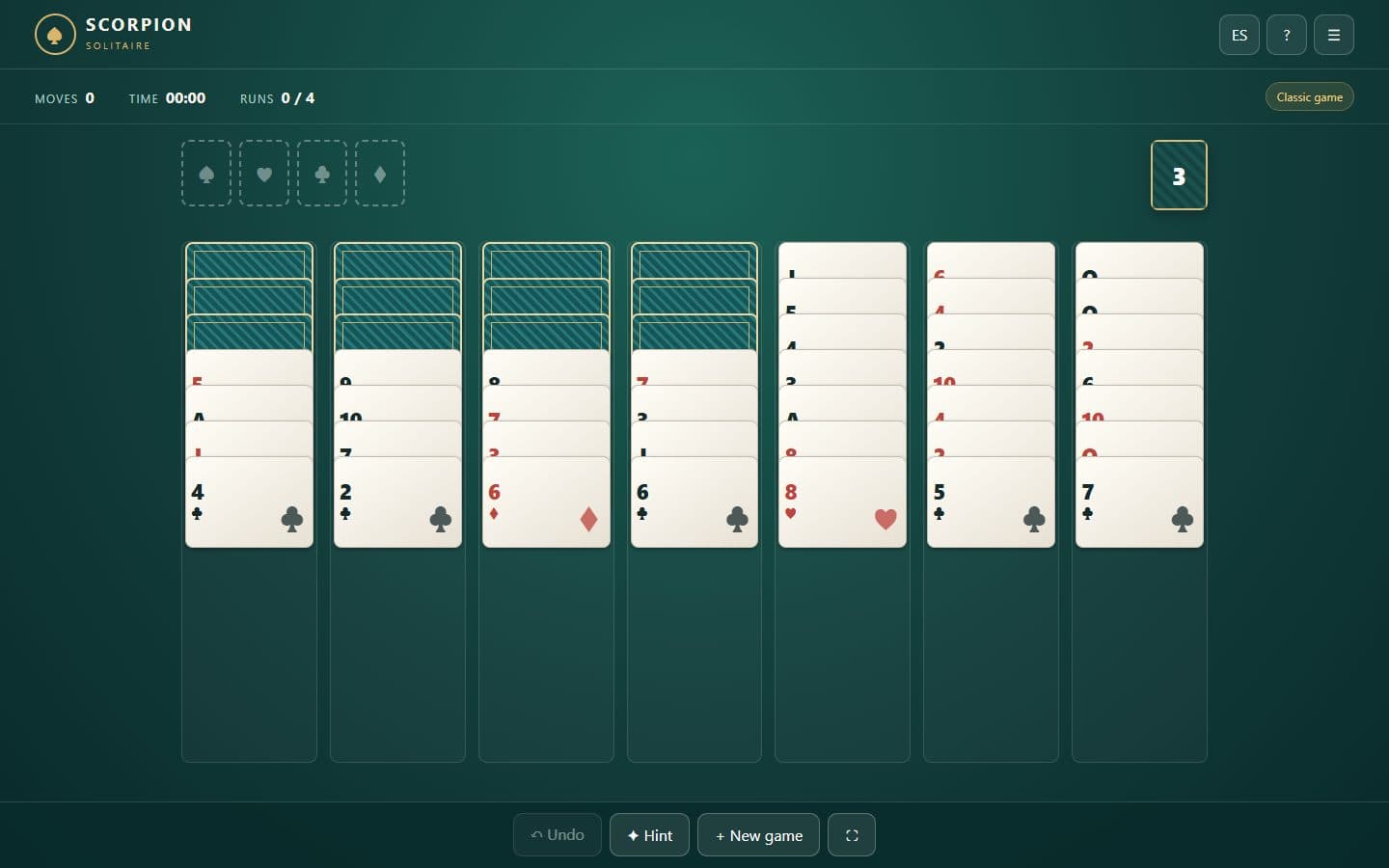Click the SCORPION title text

(x=139, y=25)
